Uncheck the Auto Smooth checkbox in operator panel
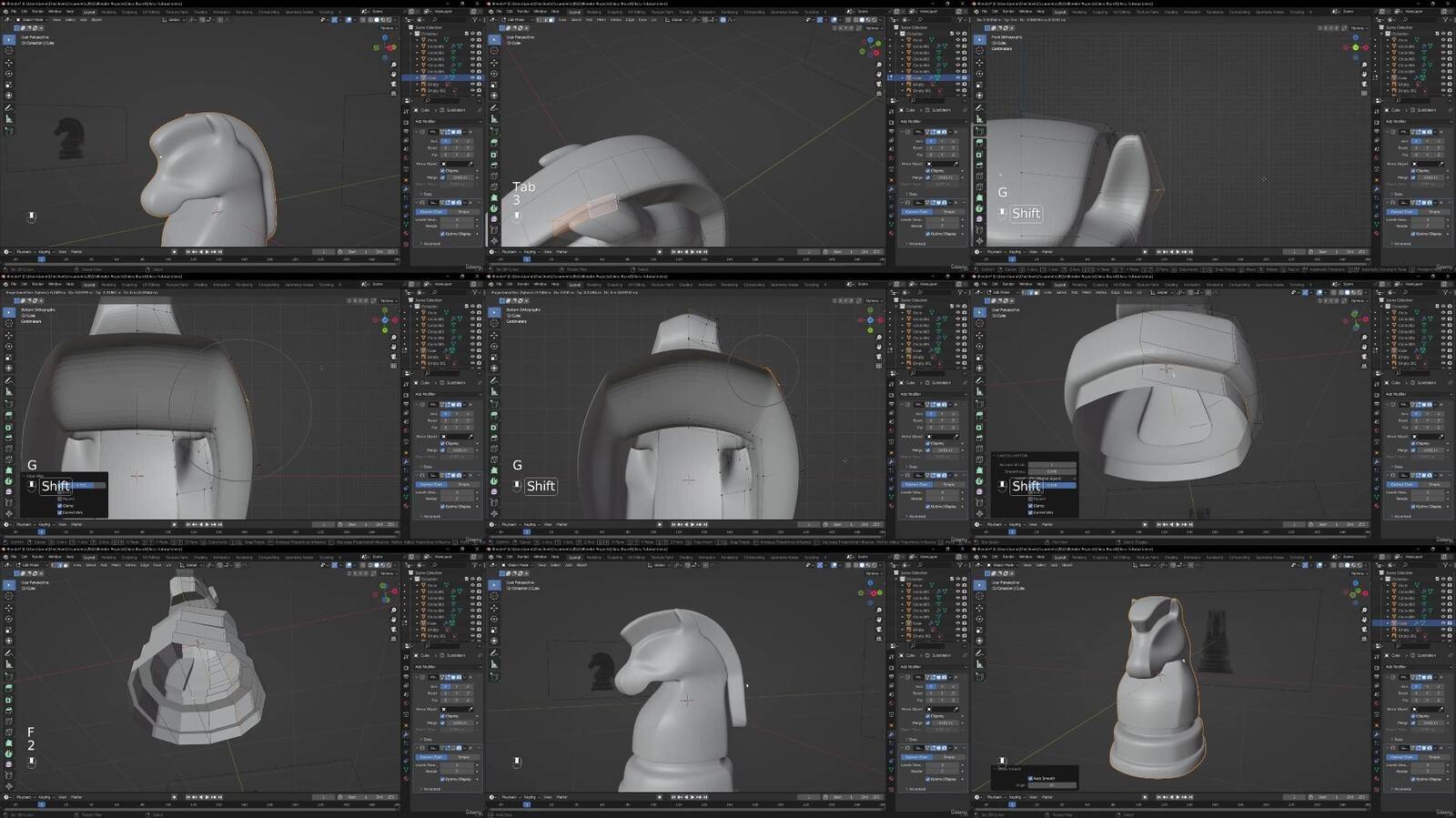 (x=1030, y=779)
